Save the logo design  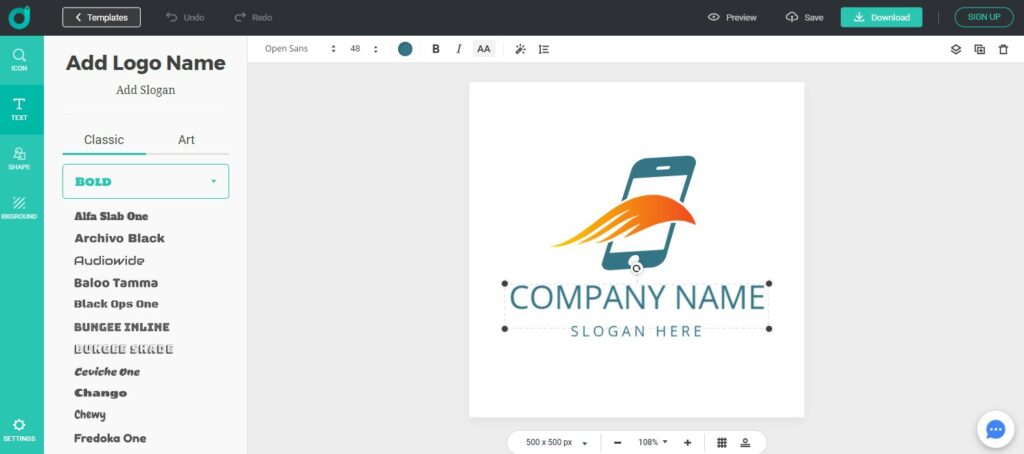pos(805,18)
